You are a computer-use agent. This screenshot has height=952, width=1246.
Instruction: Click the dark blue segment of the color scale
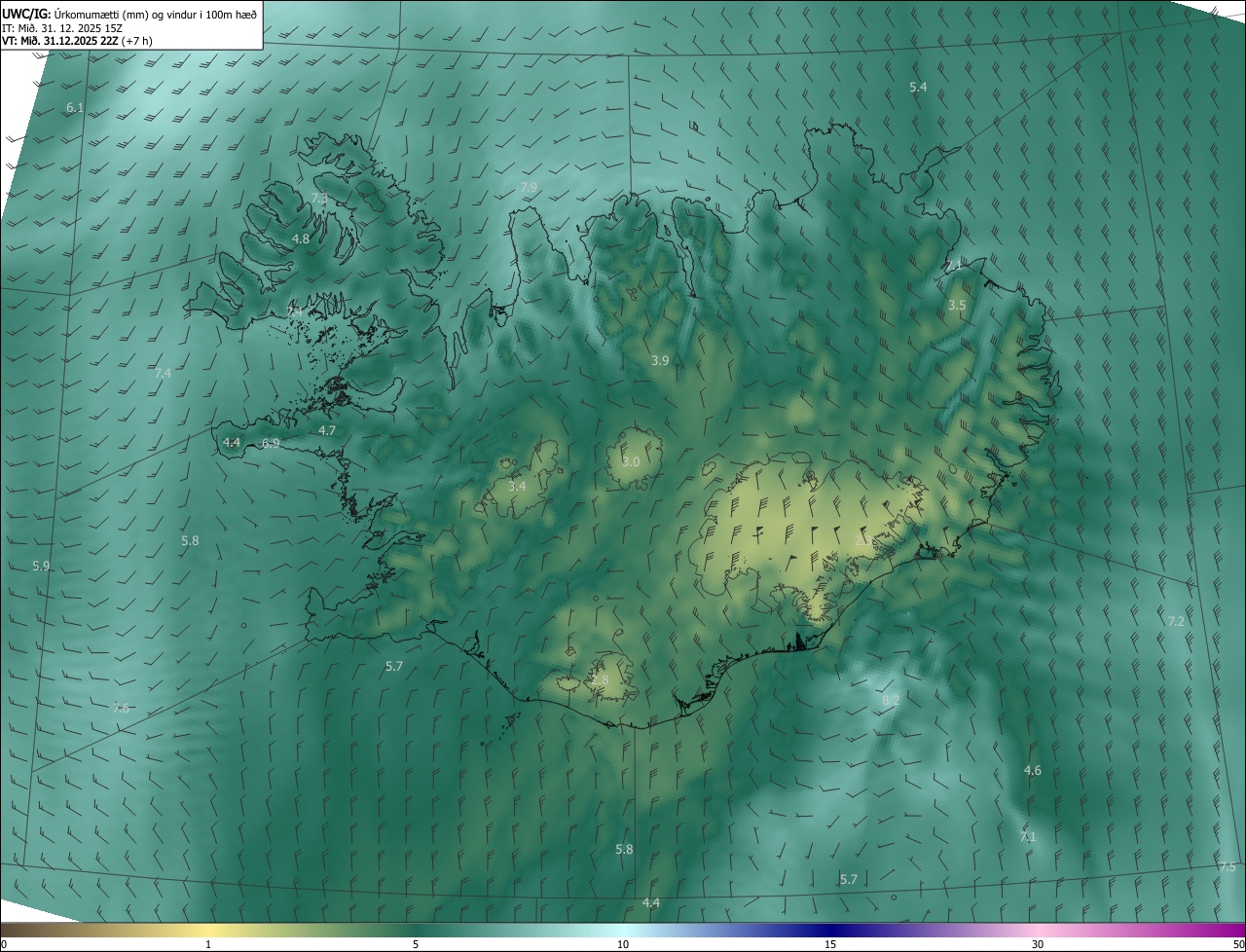pyautogui.click(x=830, y=931)
